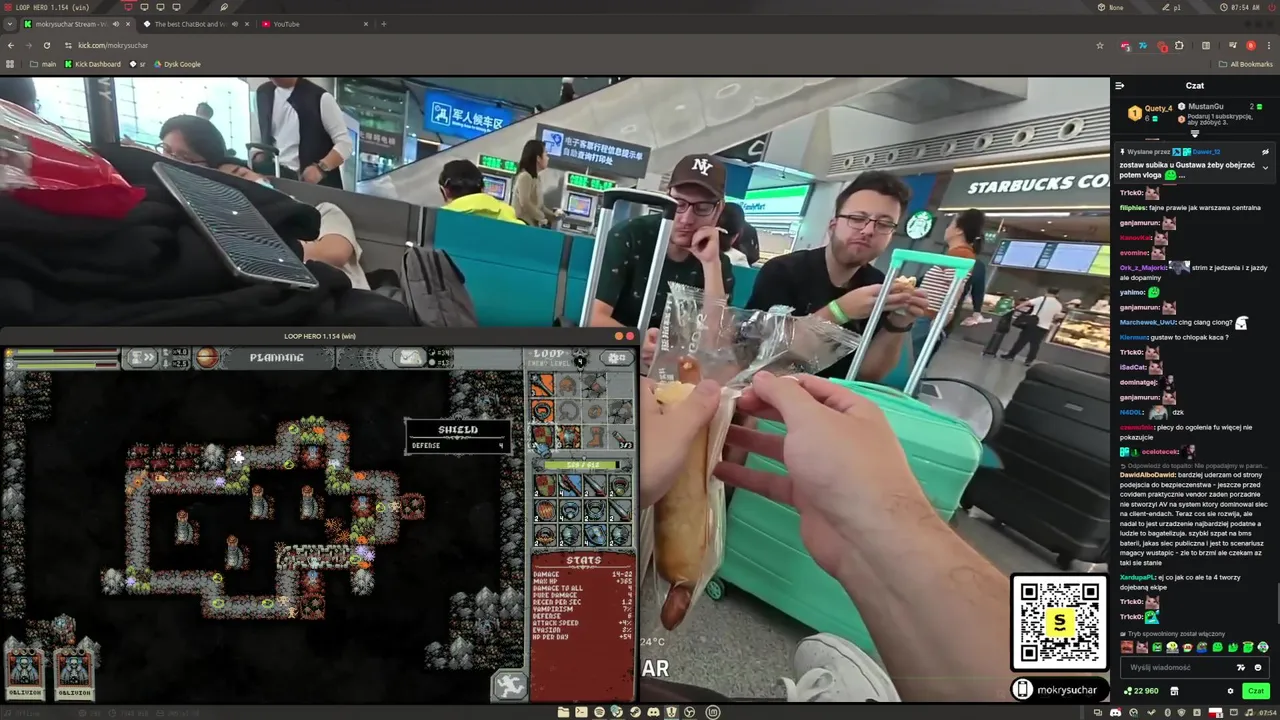Mute the mokrysuchar Stream tab audio
Screen dimensions: 1280x720
[115, 24]
